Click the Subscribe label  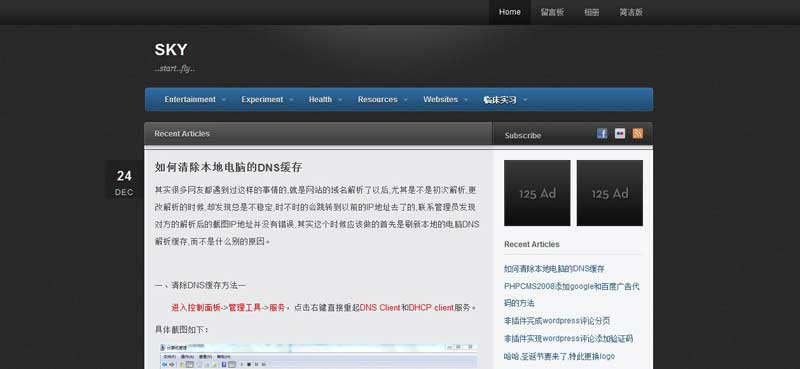point(523,136)
